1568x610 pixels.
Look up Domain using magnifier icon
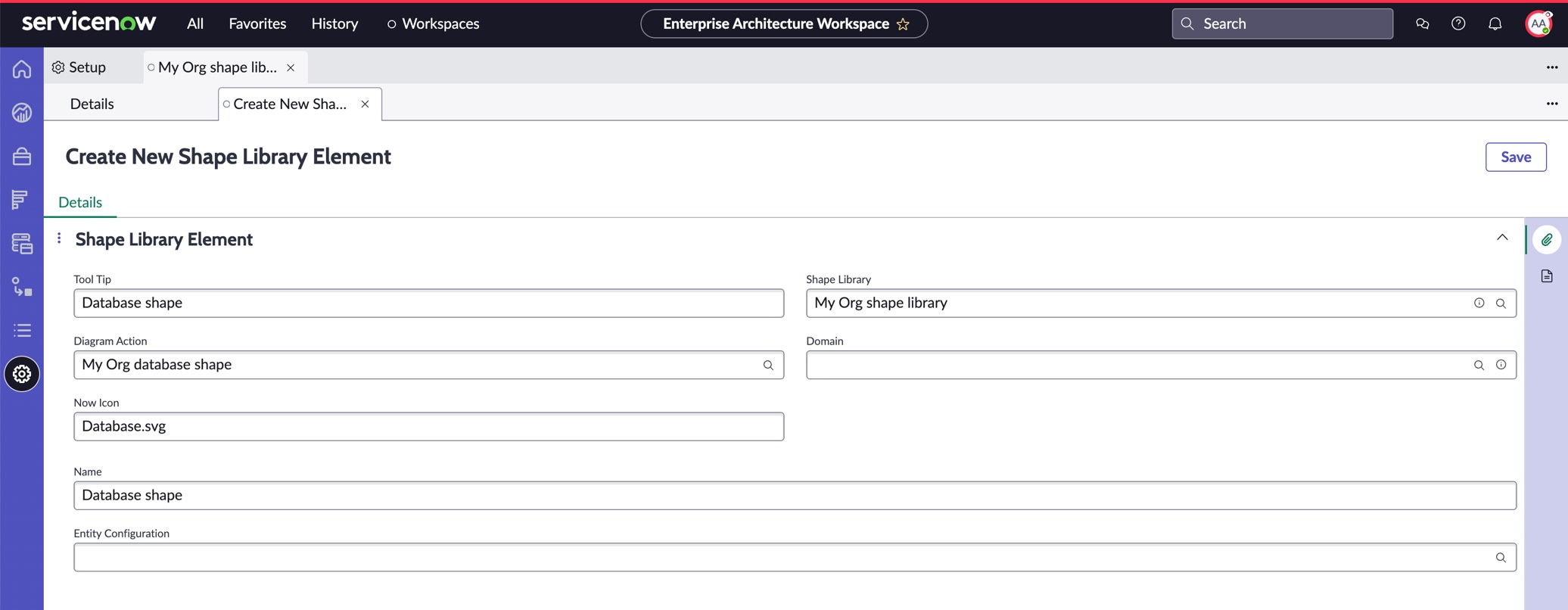[1479, 366]
